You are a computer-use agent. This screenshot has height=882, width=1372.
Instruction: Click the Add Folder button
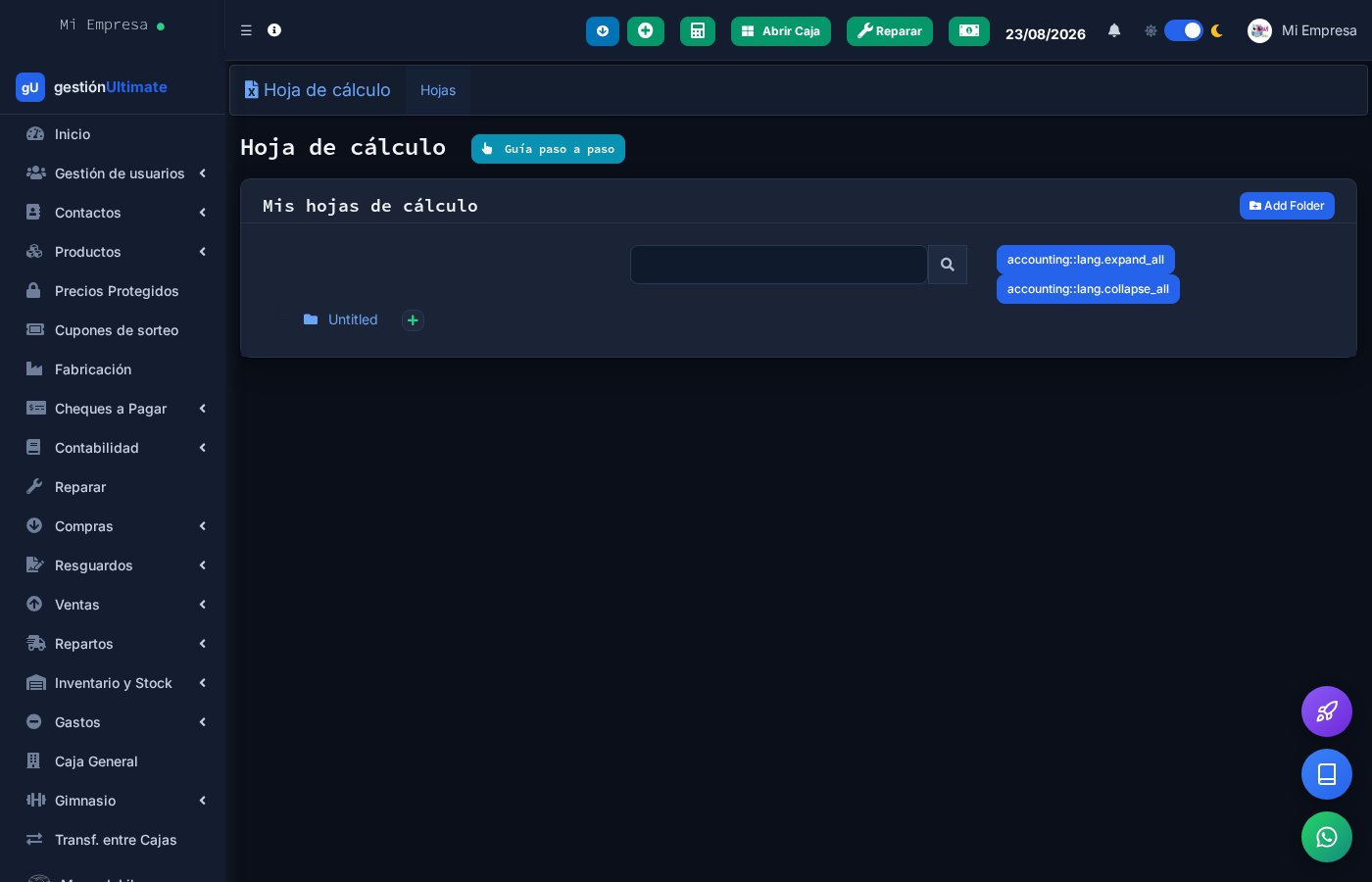pyautogui.click(x=1287, y=206)
